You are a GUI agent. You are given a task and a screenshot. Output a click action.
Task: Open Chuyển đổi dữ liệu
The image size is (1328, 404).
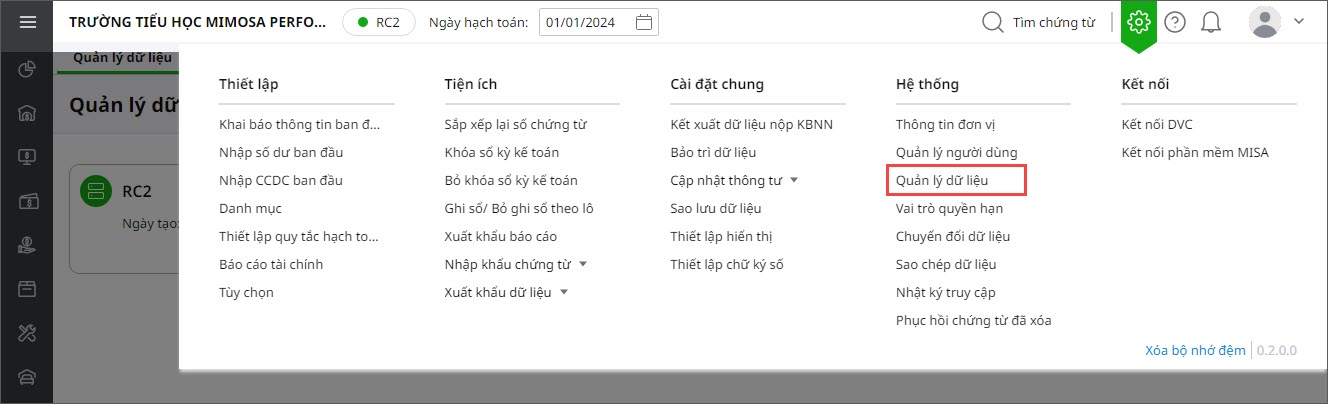click(953, 237)
